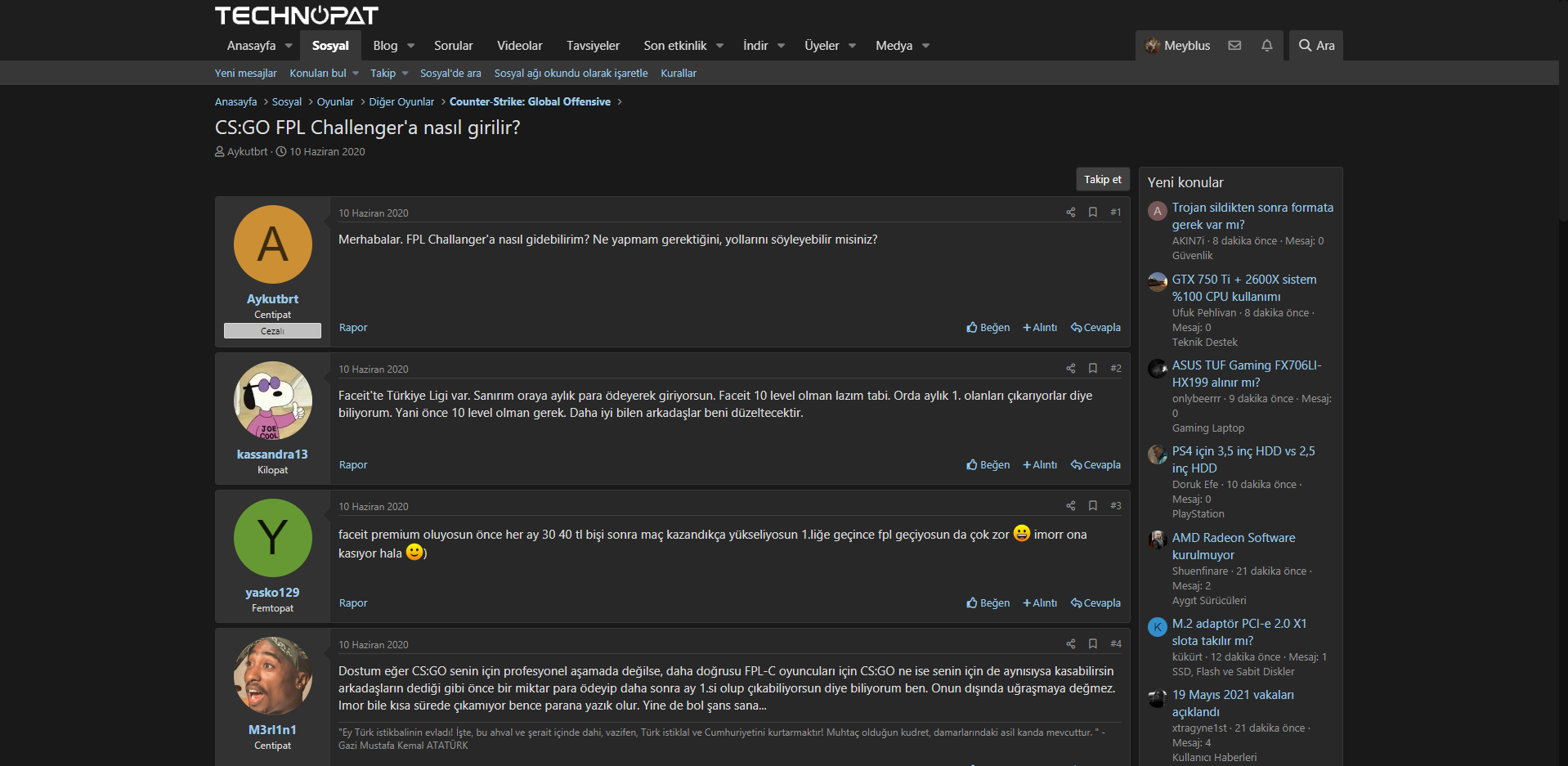This screenshot has height=766, width=1568.
Task: Click the Ara search button
Action: click(1316, 46)
